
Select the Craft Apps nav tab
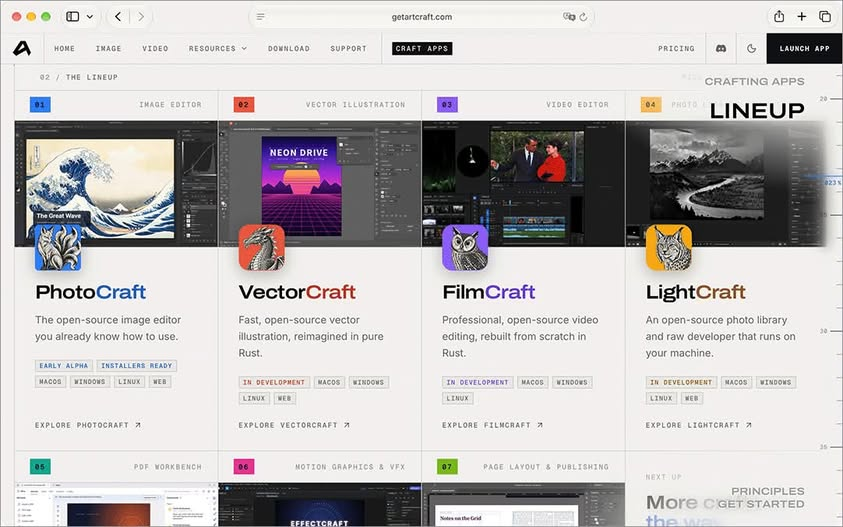(x=422, y=48)
